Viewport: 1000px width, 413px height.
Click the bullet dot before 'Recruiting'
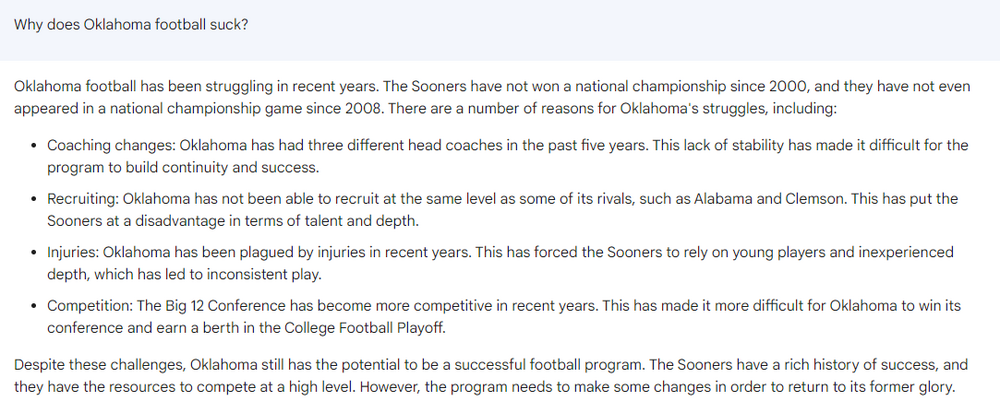35,199
